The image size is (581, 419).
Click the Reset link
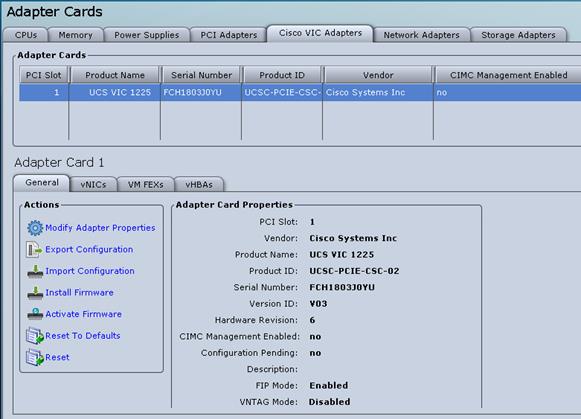tap(57, 358)
